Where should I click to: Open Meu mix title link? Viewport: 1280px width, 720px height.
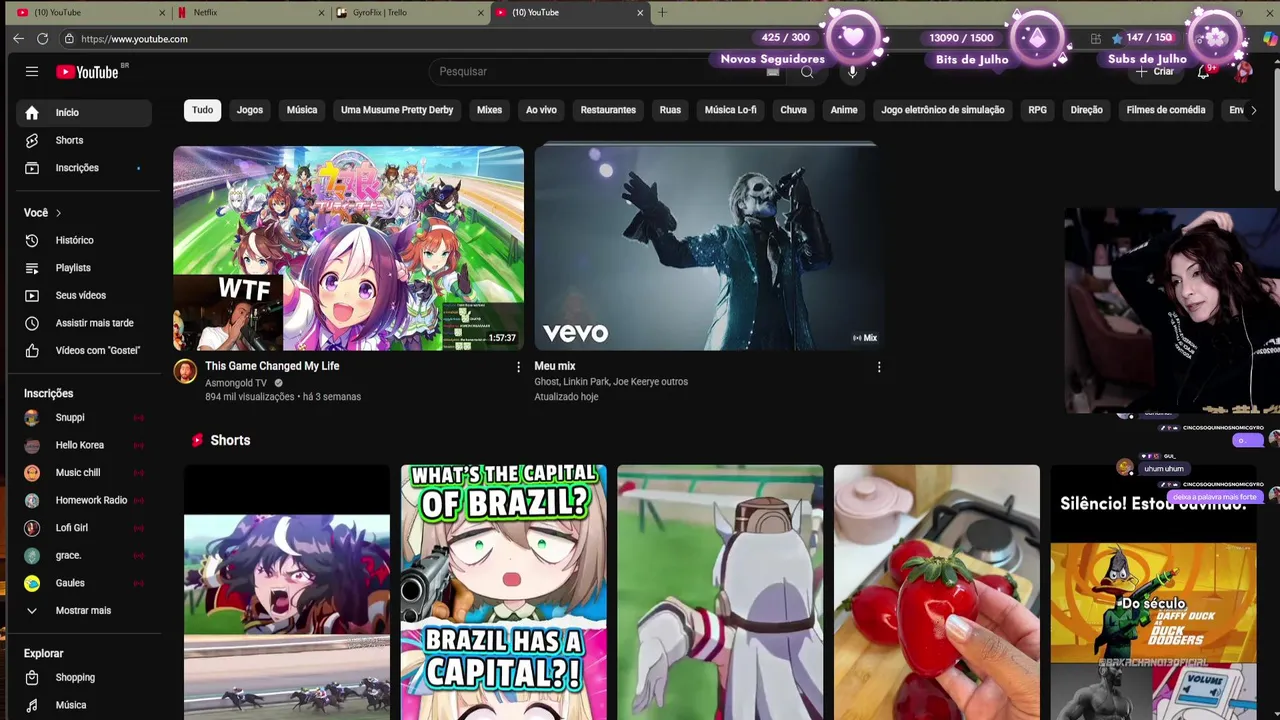click(x=555, y=366)
